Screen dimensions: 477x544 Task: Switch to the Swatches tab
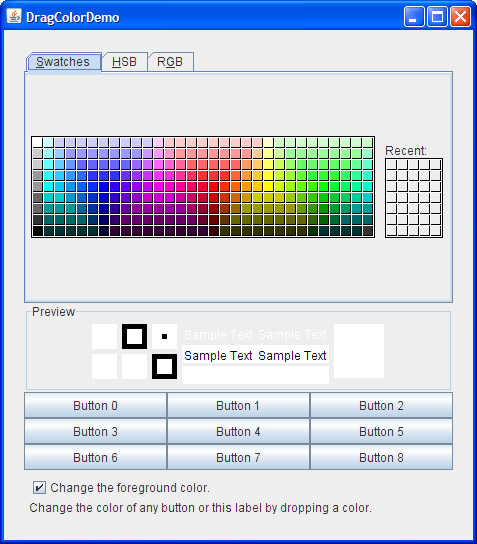(64, 62)
